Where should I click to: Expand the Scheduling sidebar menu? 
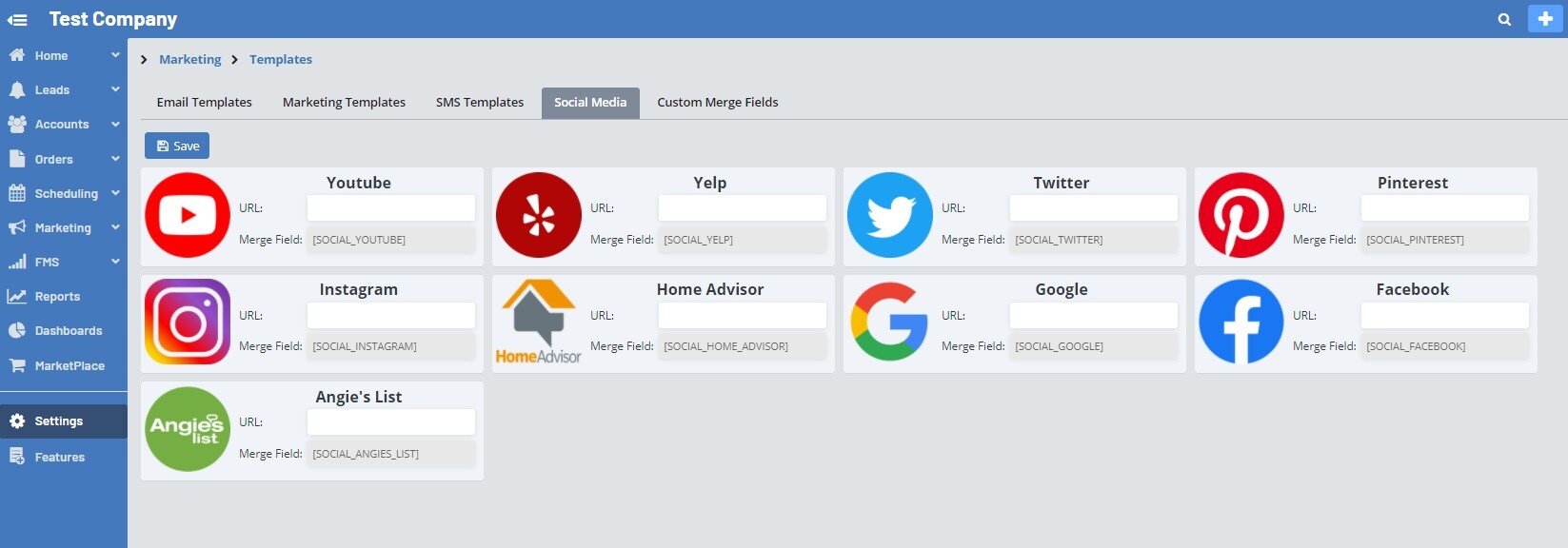(x=63, y=193)
